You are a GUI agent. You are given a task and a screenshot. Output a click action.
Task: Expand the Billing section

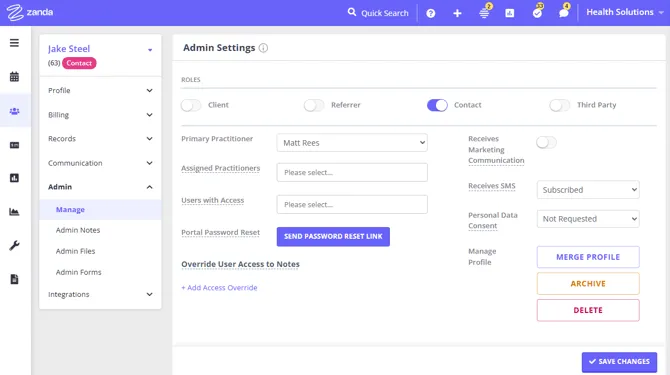[x=100, y=115]
